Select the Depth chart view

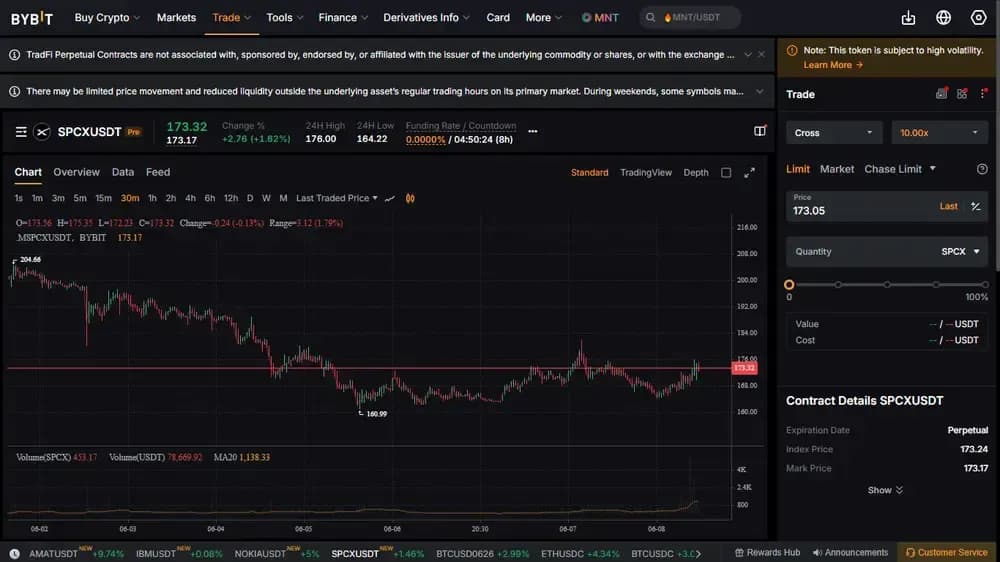(696, 173)
